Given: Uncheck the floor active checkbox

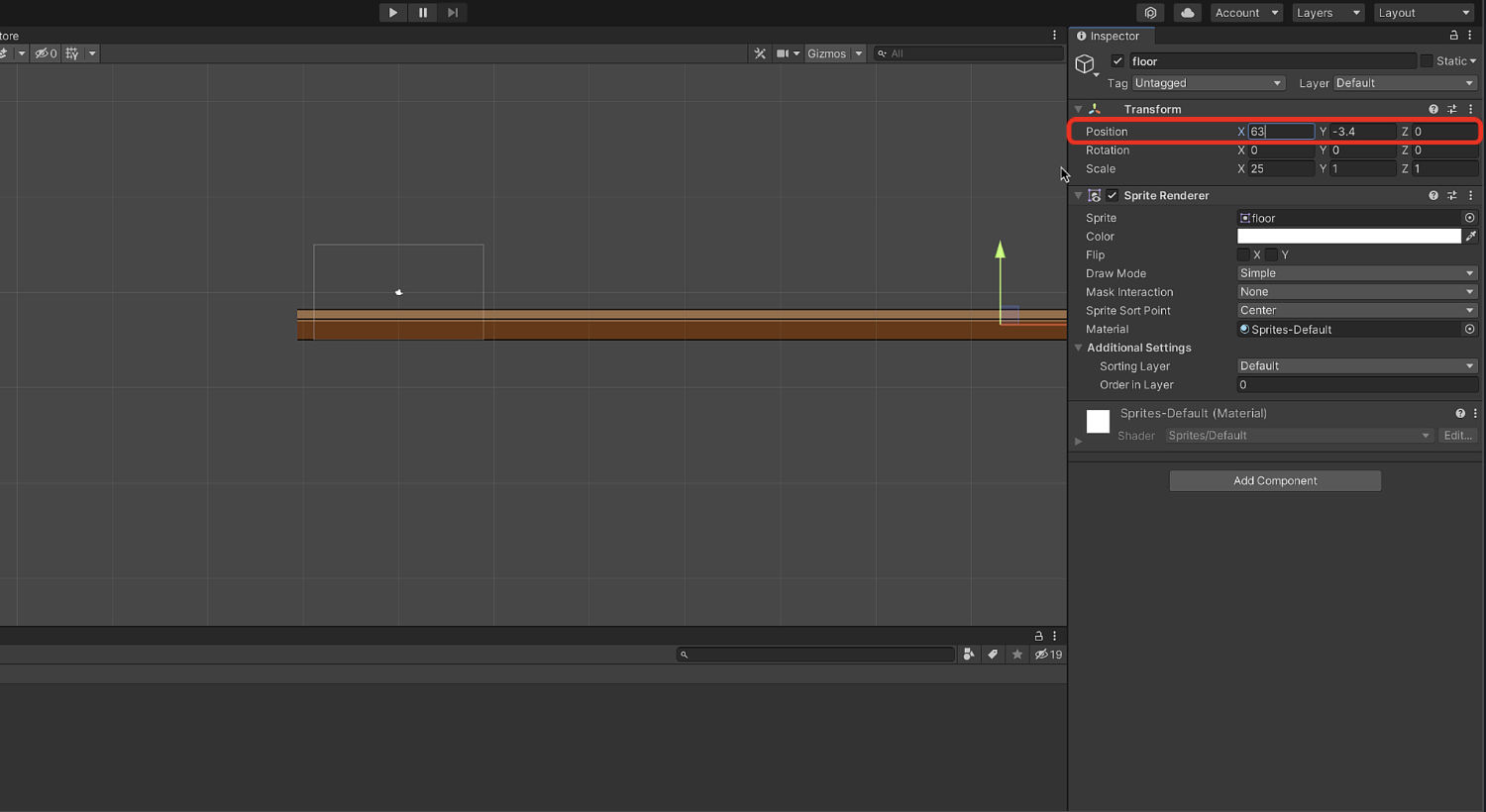Looking at the screenshot, I should (1117, 61).
